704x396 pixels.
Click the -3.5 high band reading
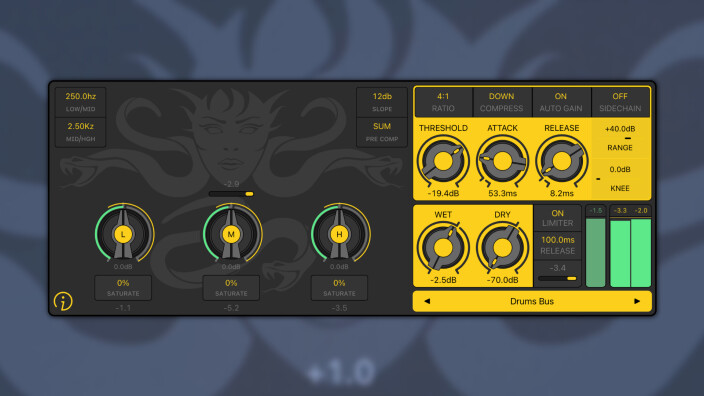pos(339,308)
